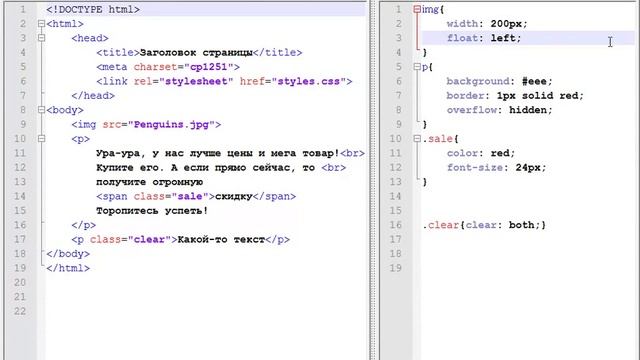
Task: Collapse the <body> fold marker on line 8
Action: point(41,110)
